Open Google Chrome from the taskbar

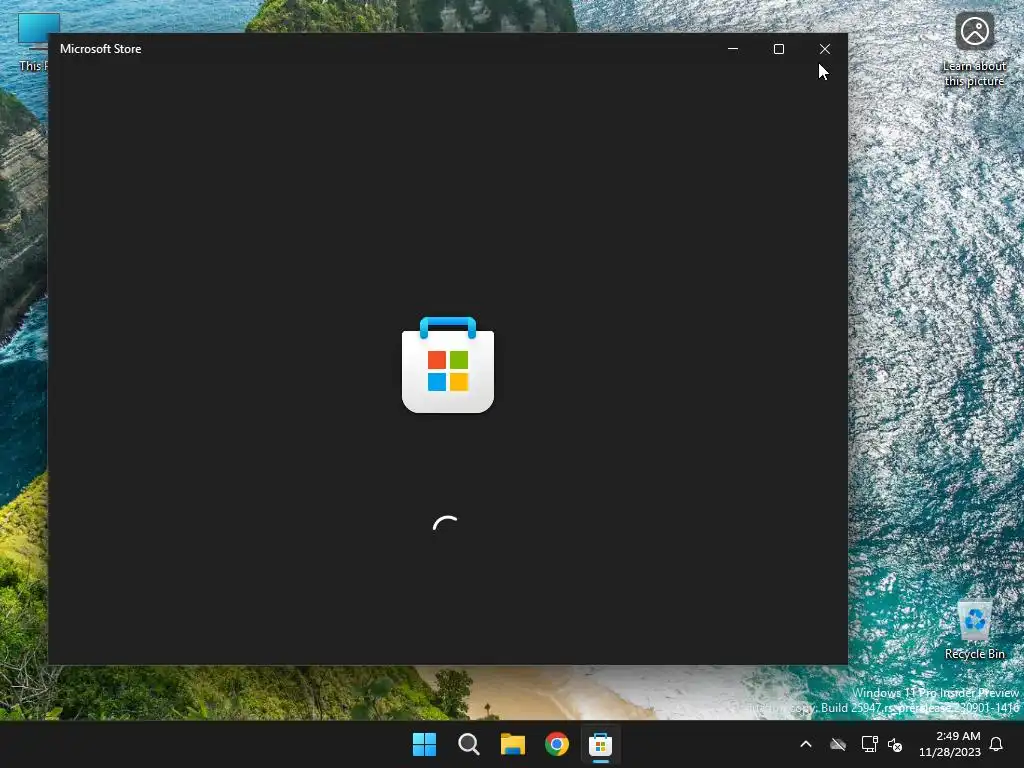(x=556, y=744)
